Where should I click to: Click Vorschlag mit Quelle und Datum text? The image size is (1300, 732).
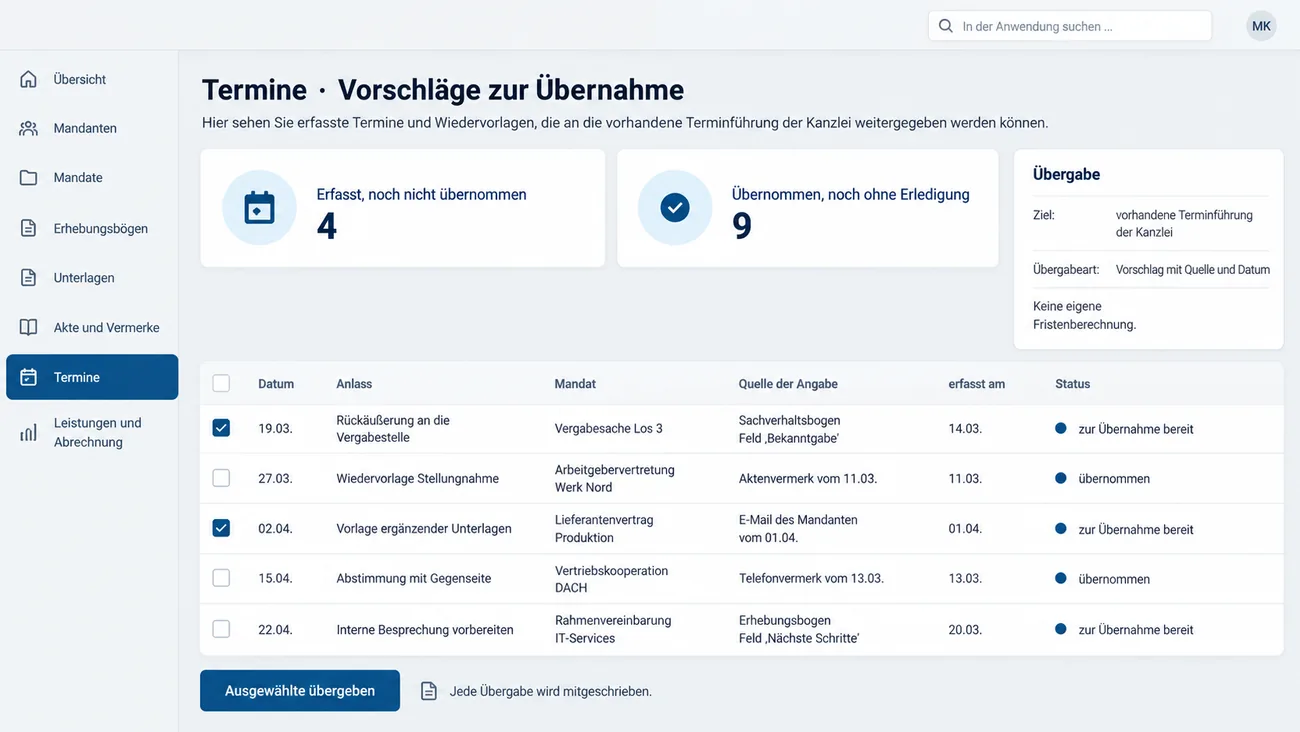coord(1193,270)
